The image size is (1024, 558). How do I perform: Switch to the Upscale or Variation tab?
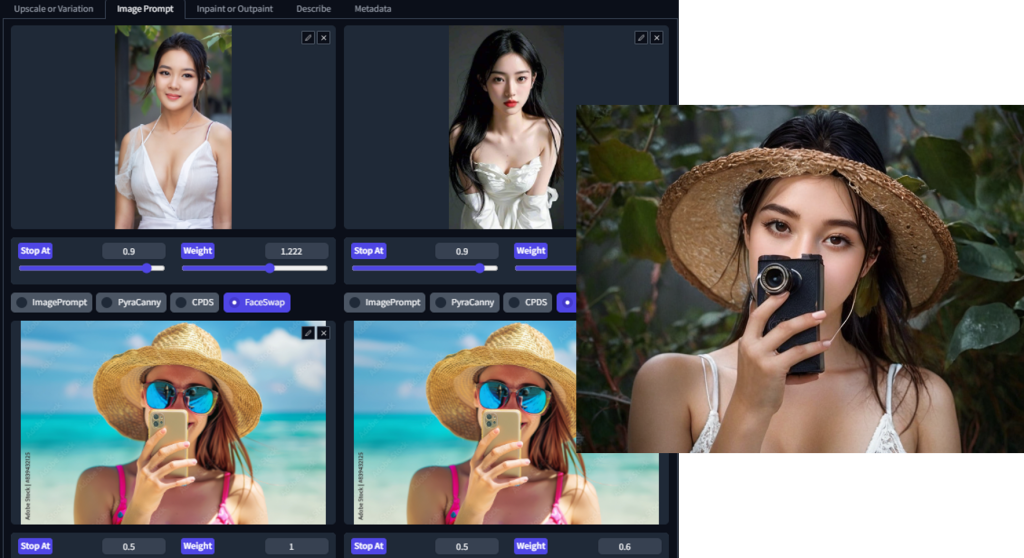53,9
